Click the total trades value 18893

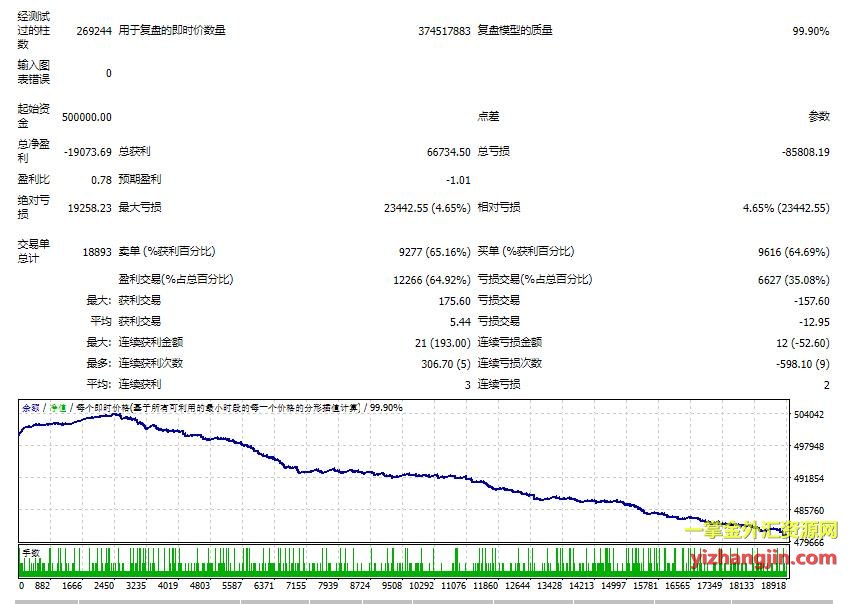[97, 252]
